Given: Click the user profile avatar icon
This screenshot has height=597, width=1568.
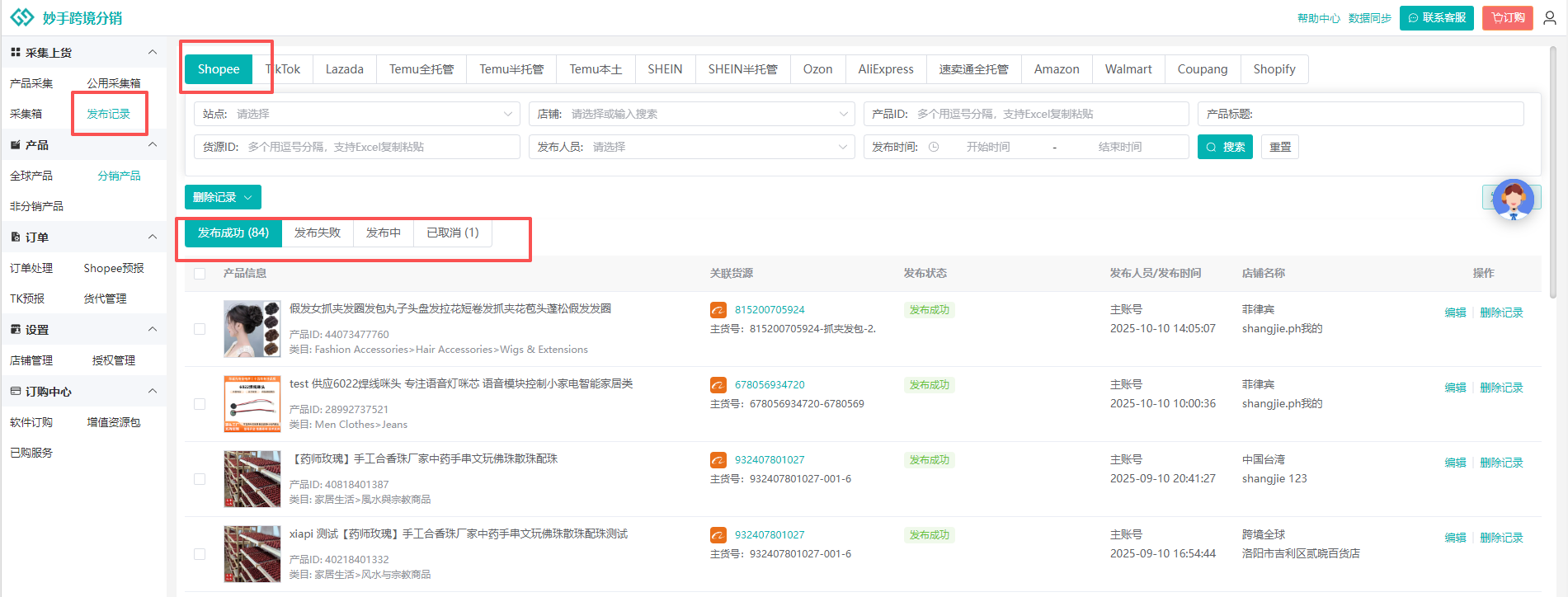Looking at the screenshot, I should [x=1550, y=17].
